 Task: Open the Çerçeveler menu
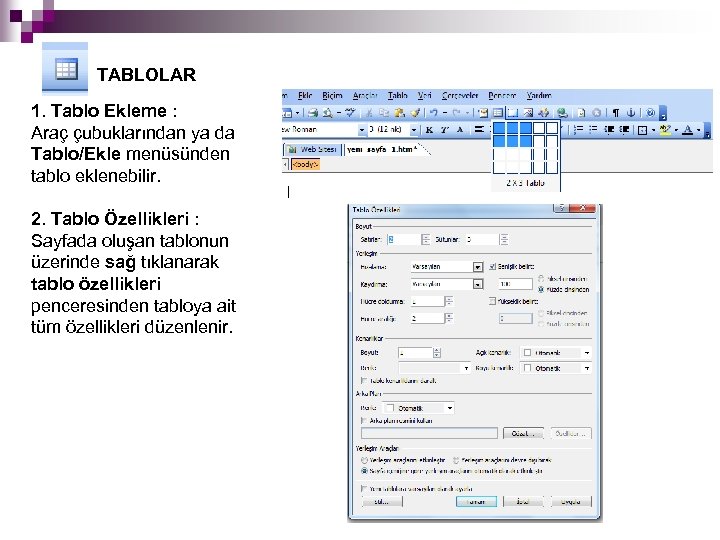(x=460, y=96)
